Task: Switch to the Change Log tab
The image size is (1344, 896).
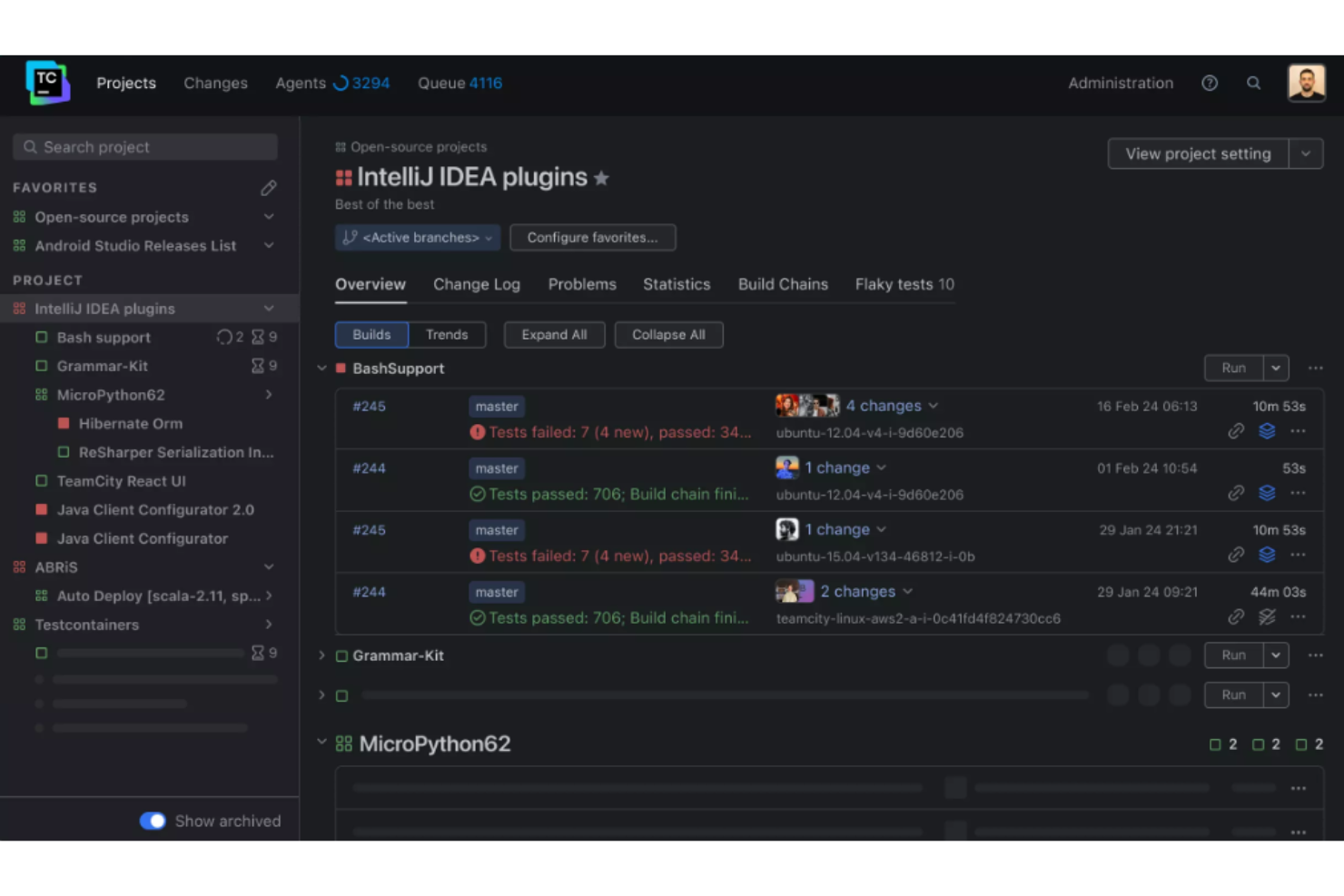Action: [x=477, y=284]
